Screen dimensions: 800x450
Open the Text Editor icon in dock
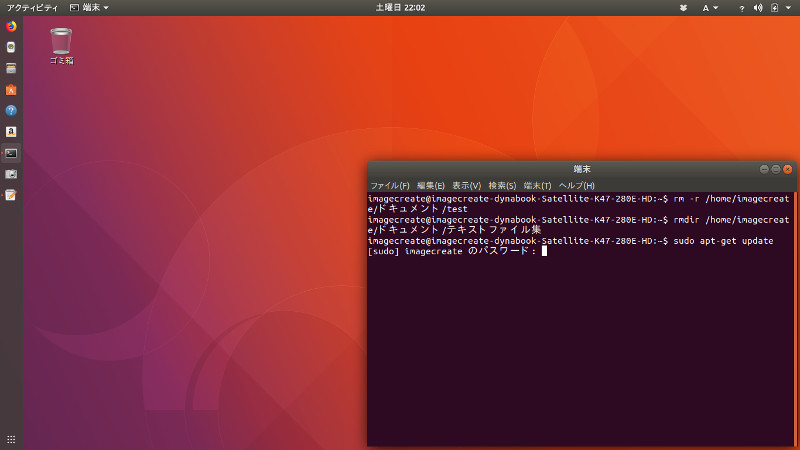pyautogui.click(x=11, y=195)
